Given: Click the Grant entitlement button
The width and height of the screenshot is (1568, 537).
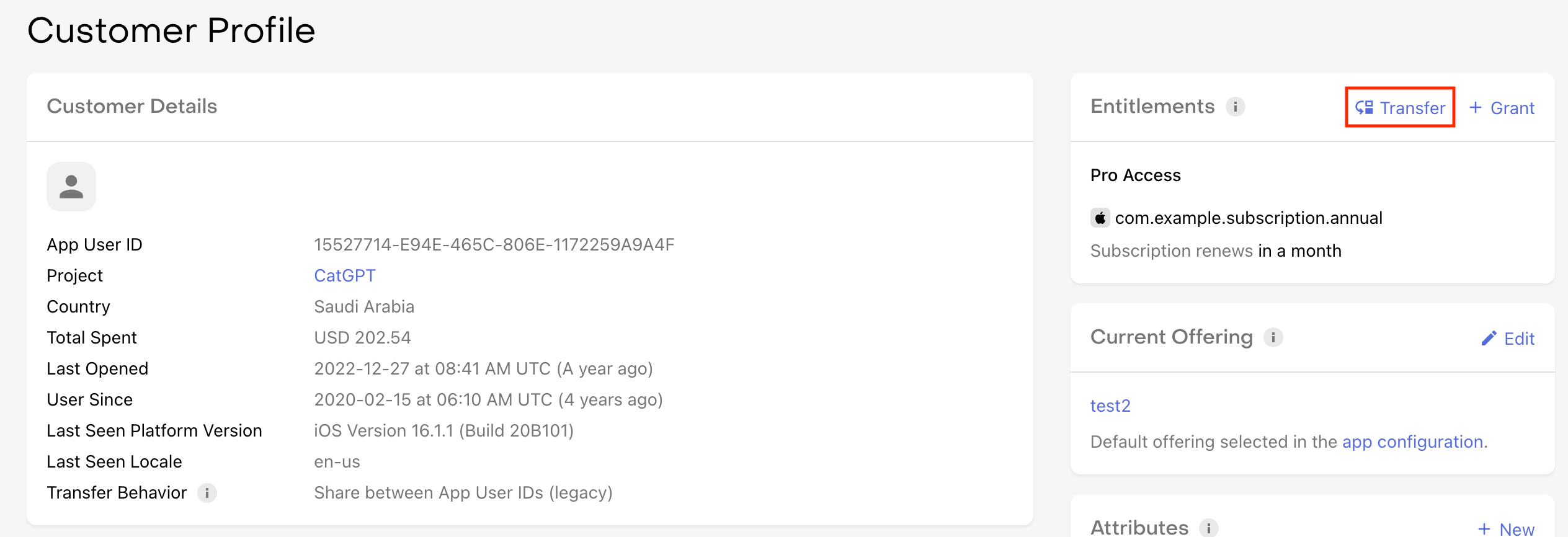Looking at the screenshot, I should (1502, 108).
